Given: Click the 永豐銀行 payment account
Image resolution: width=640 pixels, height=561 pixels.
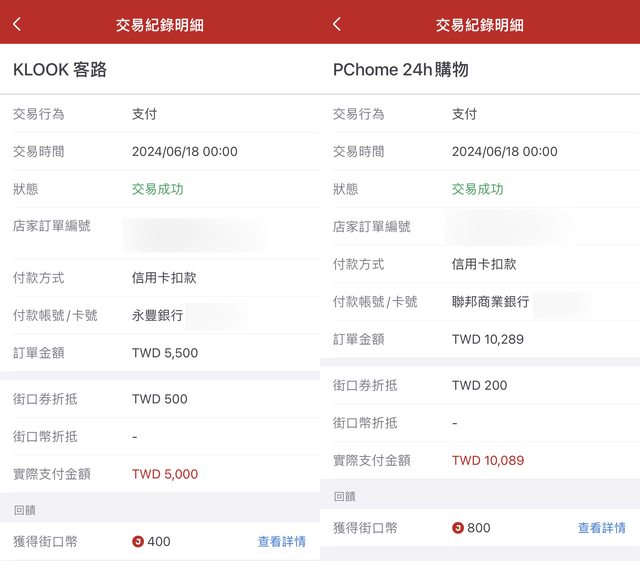Looking at the screenshot, I should [158, 315].
